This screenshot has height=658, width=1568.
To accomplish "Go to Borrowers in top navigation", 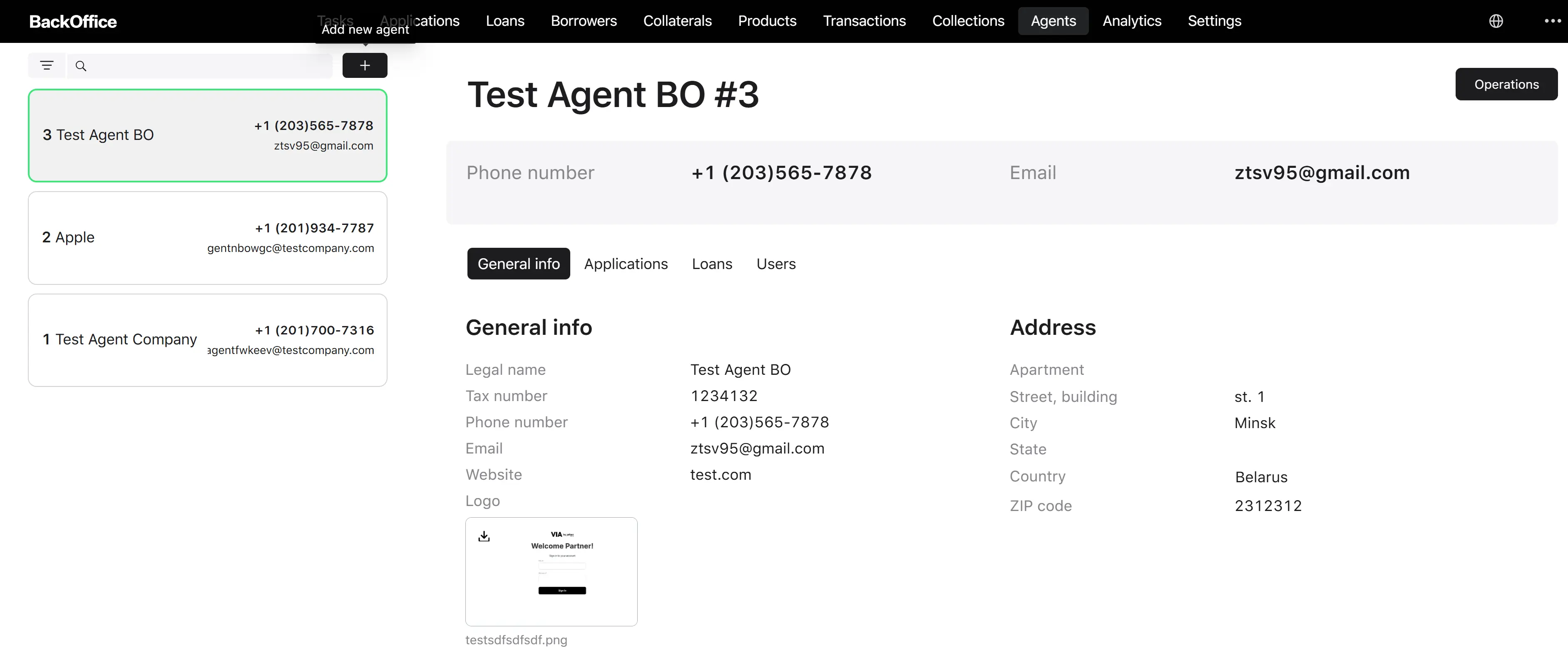I will coord(583,21).
